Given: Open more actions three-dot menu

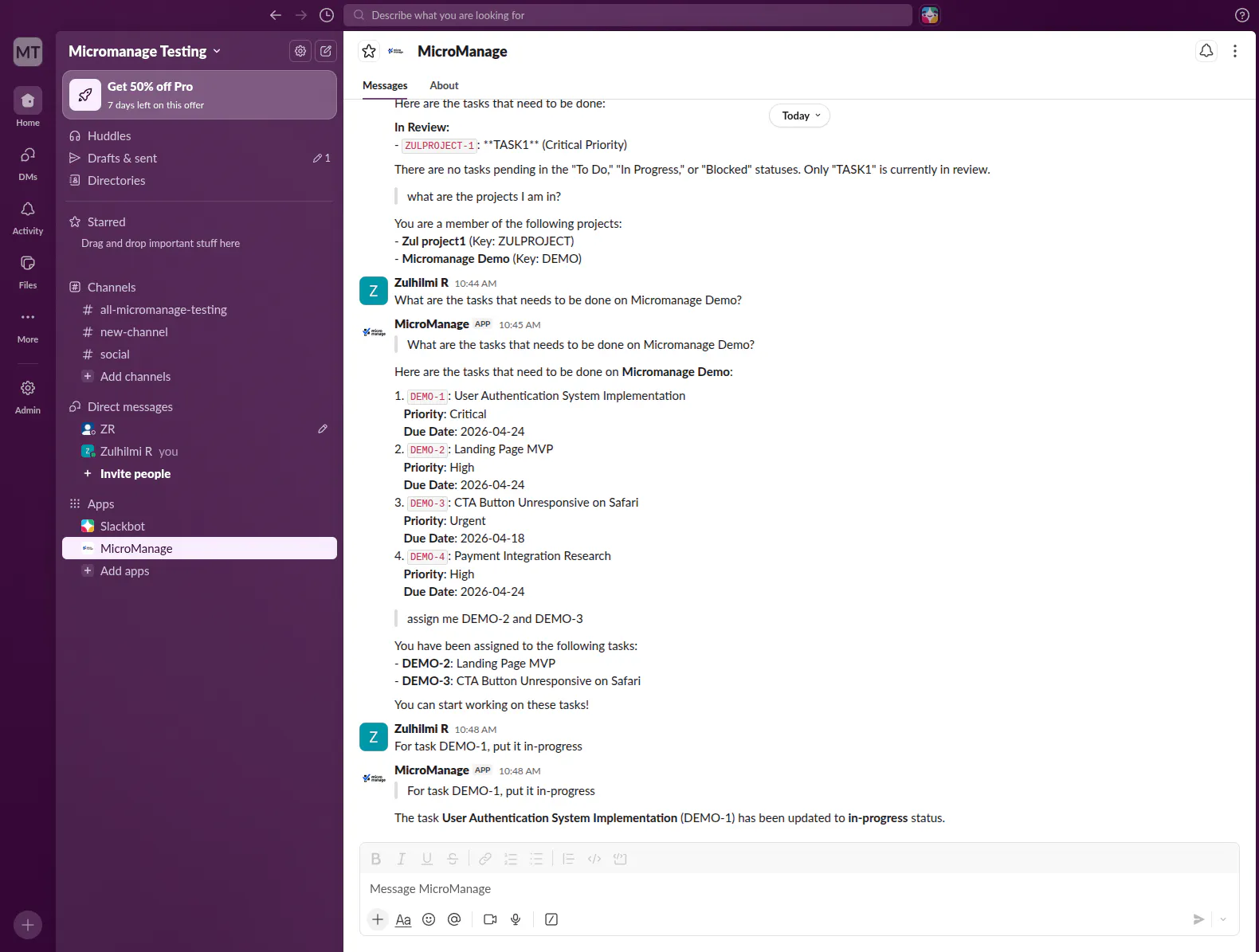Looking at the screenshot, I should pos(1235,51).
